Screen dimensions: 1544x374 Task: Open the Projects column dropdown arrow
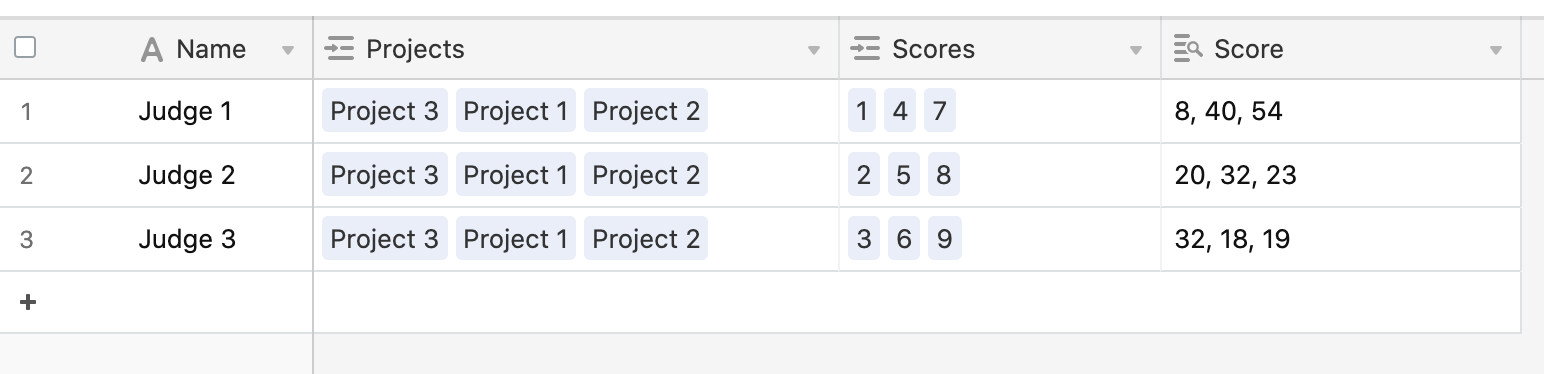point(814,50)
